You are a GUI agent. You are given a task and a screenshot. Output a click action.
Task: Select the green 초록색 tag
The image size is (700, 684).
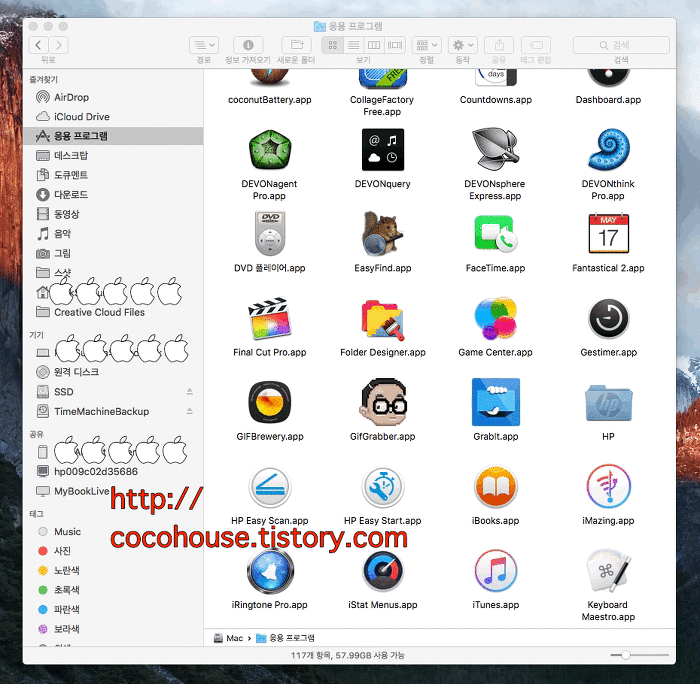click(113, 590)
